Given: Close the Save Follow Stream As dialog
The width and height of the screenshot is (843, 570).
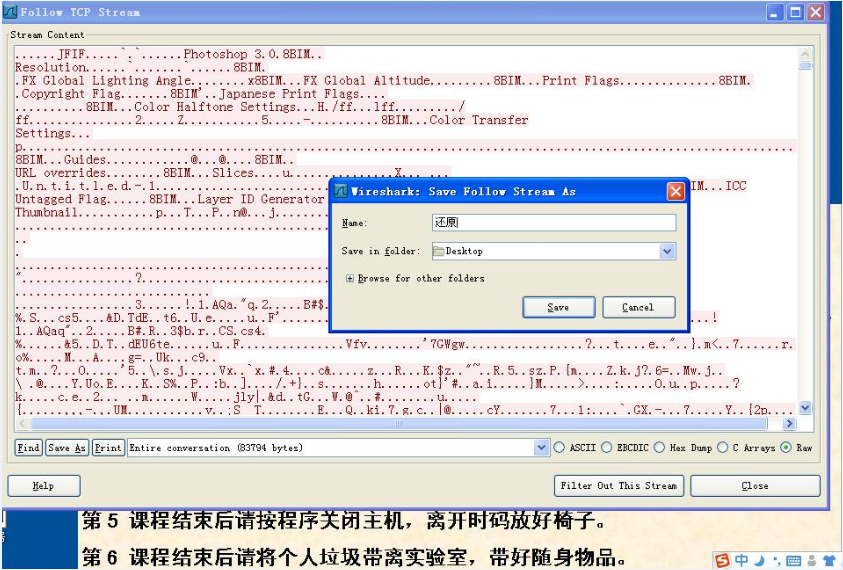Looking at the screenshot, I should click(675, 191).
